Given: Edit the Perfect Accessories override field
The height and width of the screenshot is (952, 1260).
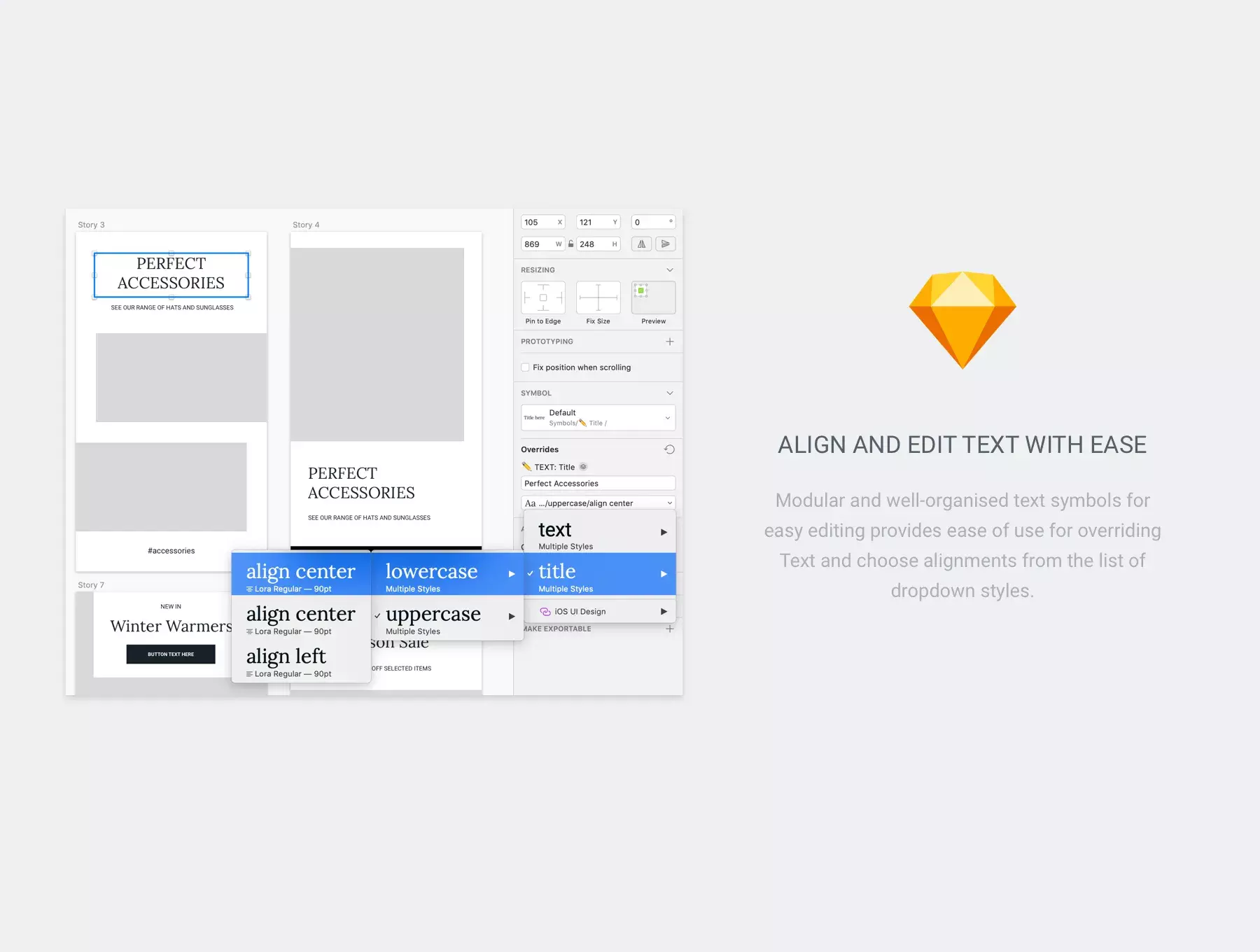Looking at the screenshot, I should coord(598,484).
